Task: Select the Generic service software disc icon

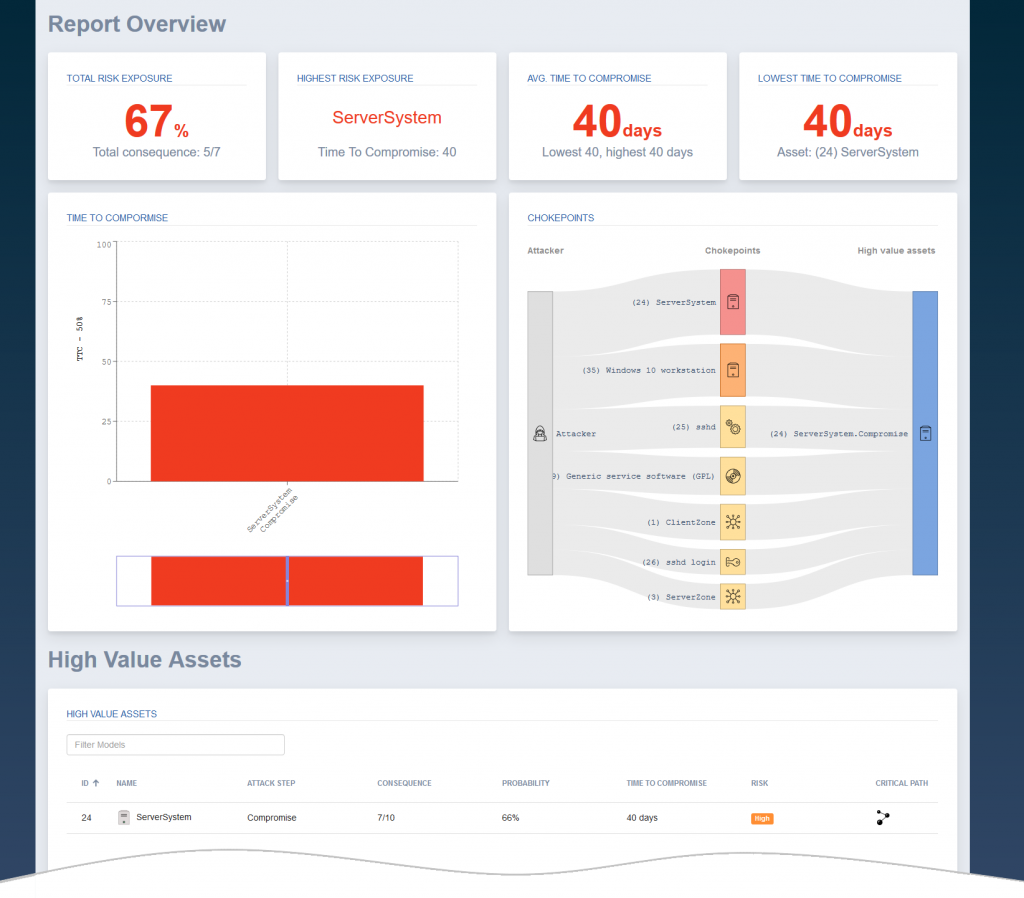Action: (x=733, y=476)
